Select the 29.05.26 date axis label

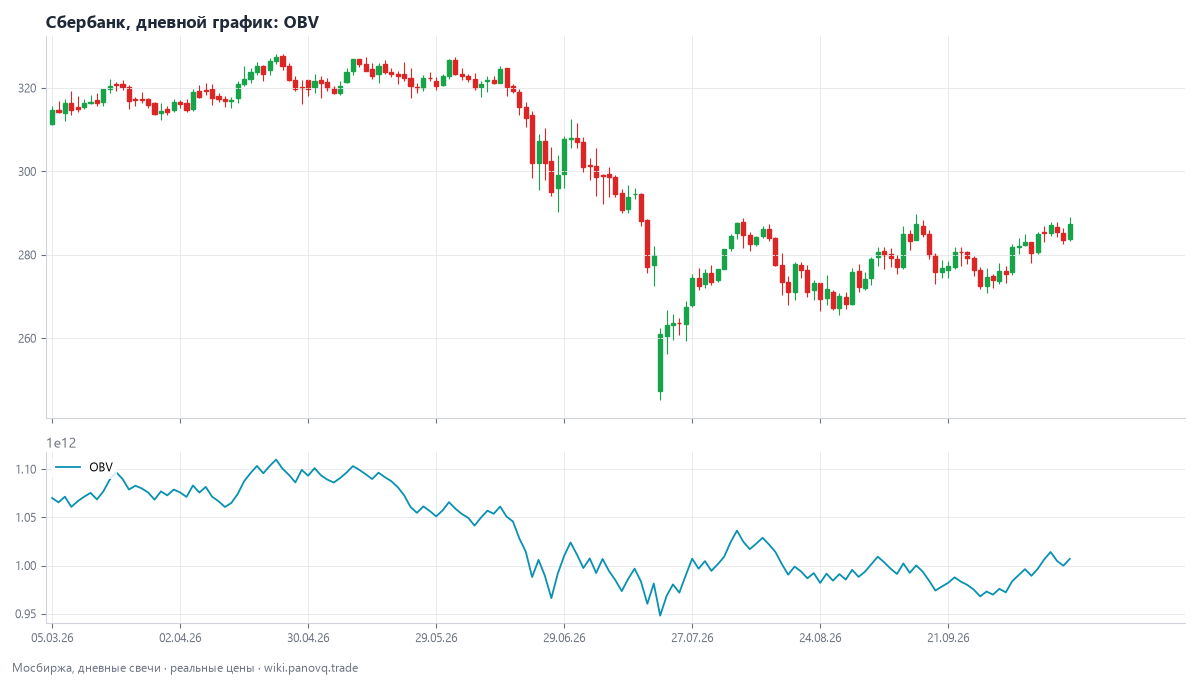pos(436,637)
